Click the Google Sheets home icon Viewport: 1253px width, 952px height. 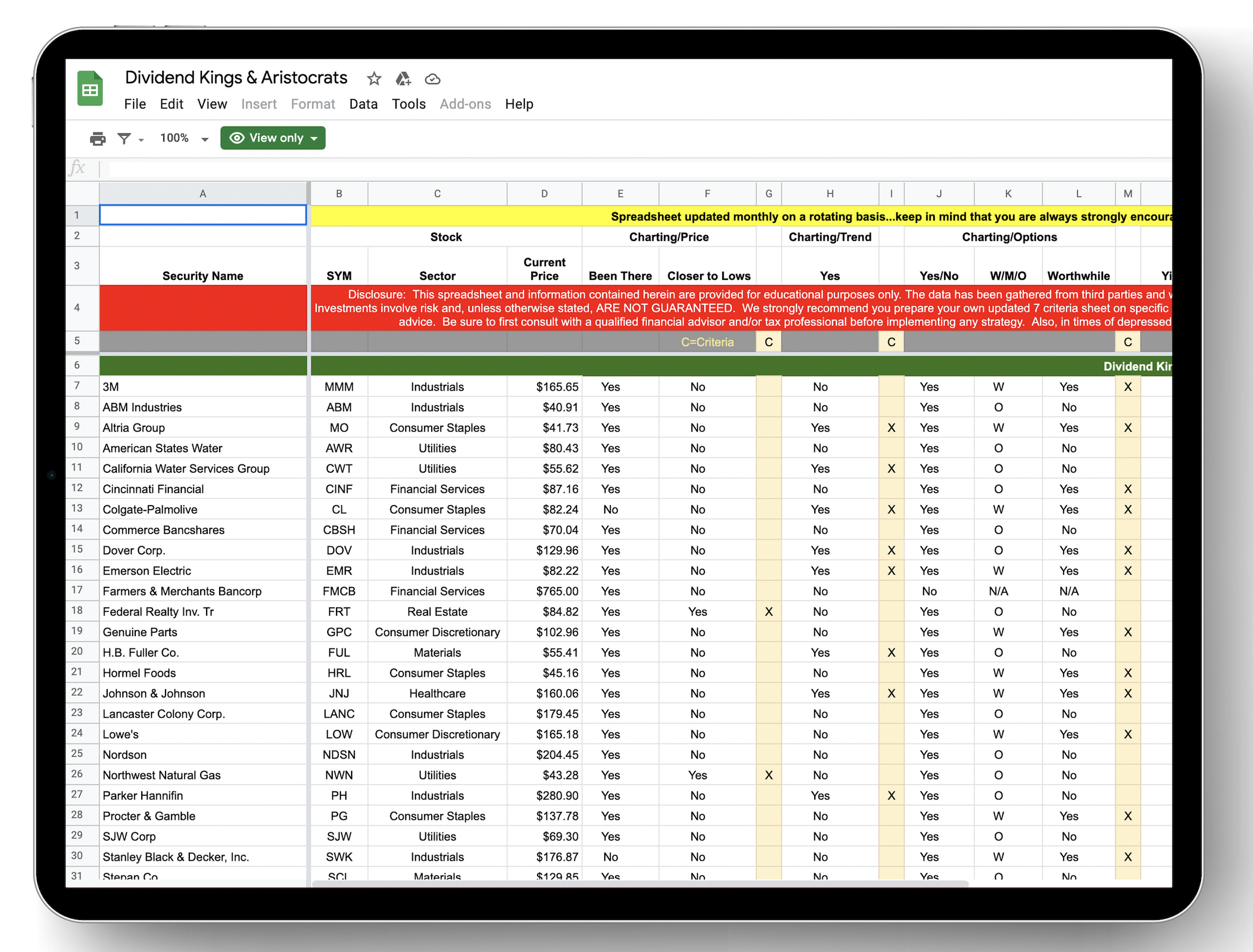[90, 88]
